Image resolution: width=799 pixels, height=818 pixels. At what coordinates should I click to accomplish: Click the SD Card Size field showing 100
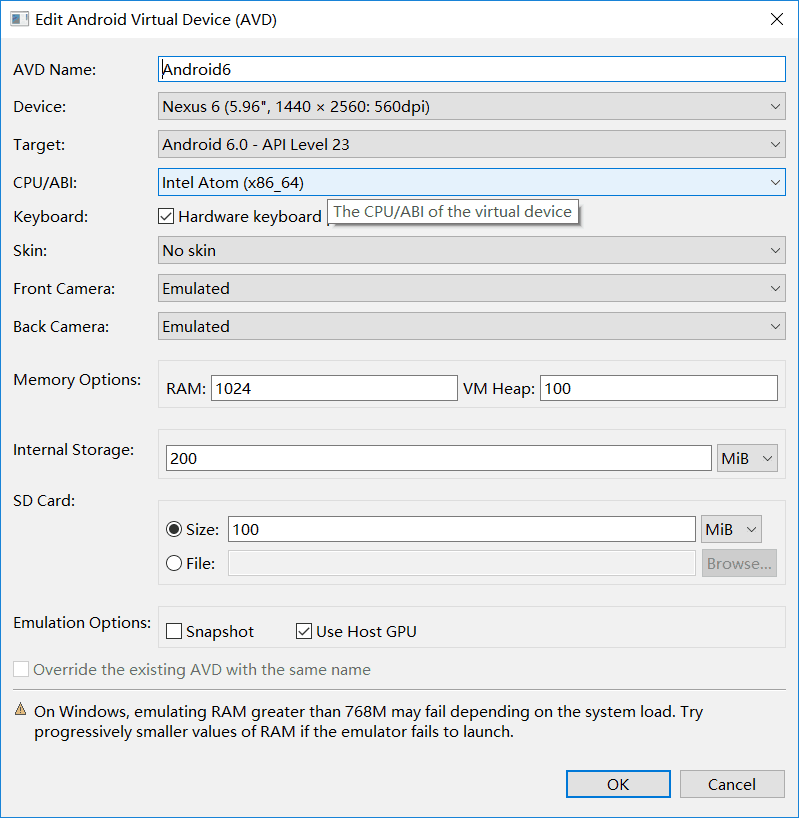pos(462,530)
